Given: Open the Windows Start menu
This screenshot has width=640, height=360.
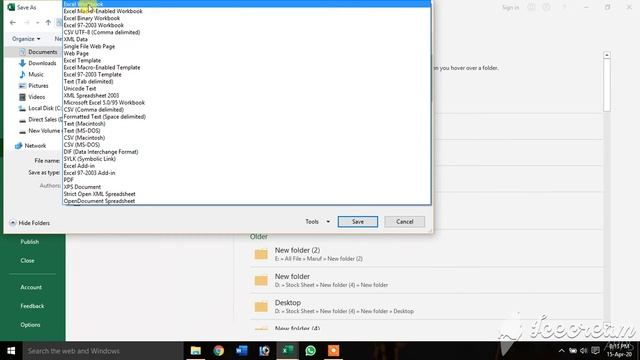Looking at the screenshot, I should pos(11,351).
